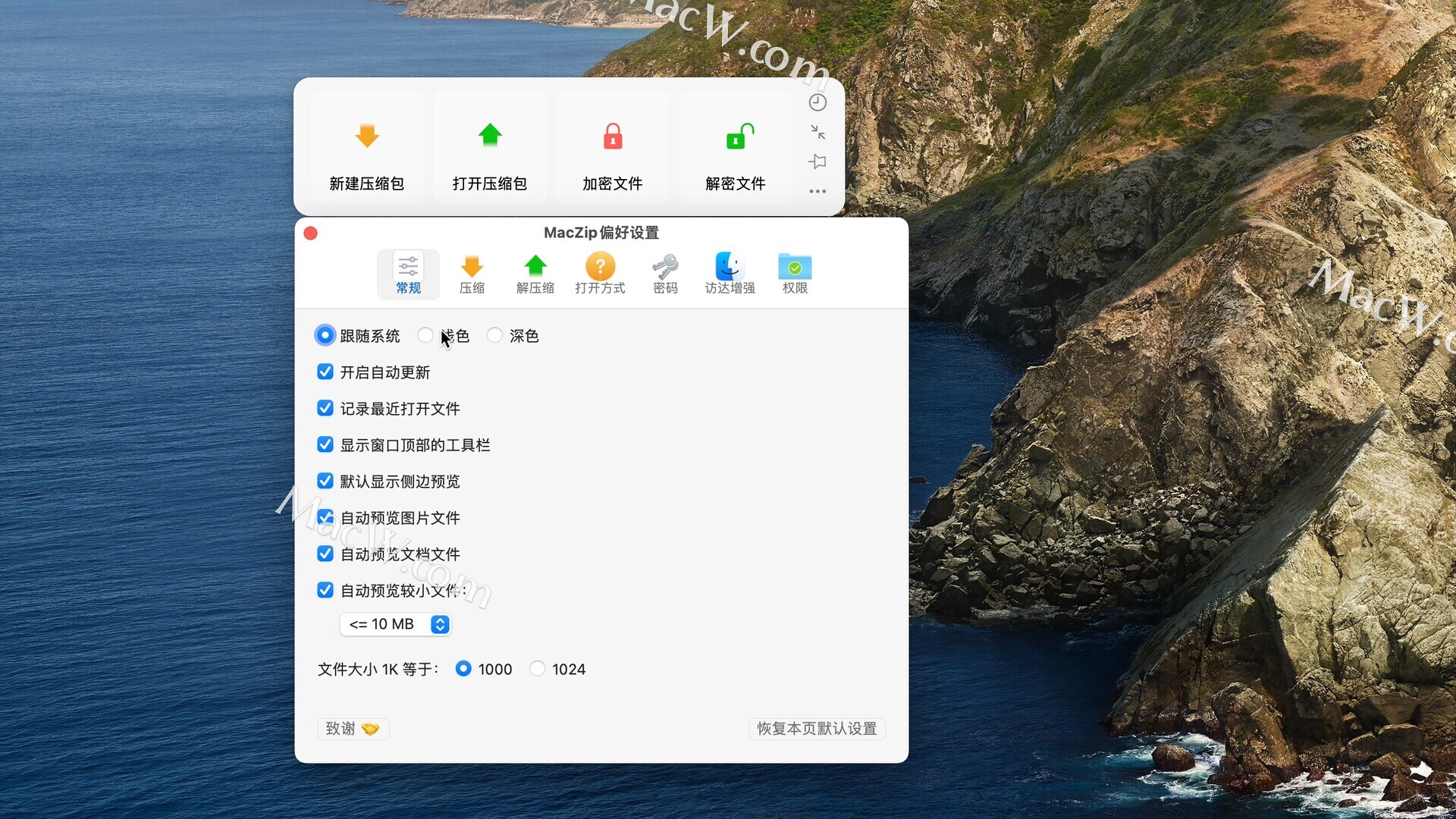Screen dimensions: 1456x819
Task: Open the three-dots more menu
Action: tap(817, 191)
